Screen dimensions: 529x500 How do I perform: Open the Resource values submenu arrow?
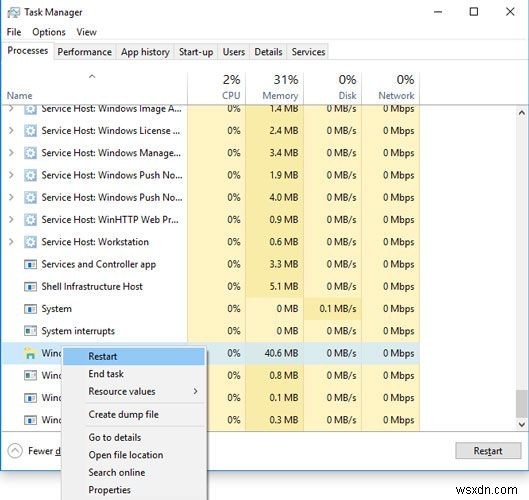click(x=196, y=391)
